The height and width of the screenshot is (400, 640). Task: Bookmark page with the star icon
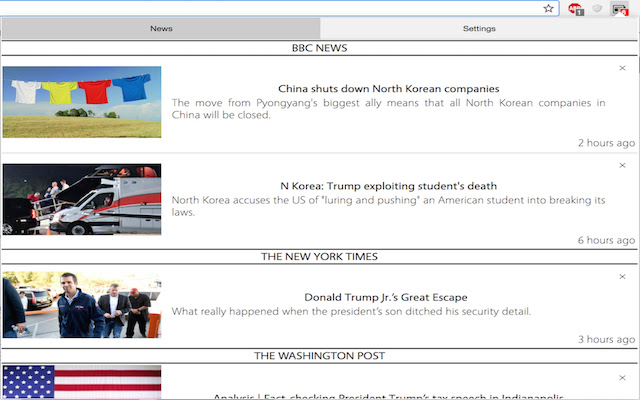point(548,8)
